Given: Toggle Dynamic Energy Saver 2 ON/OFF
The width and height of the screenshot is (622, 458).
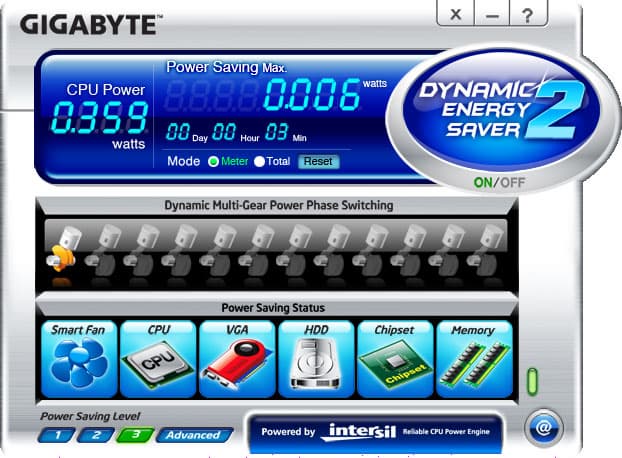Looking at the screenshot, I should click(x=499, y=182).
